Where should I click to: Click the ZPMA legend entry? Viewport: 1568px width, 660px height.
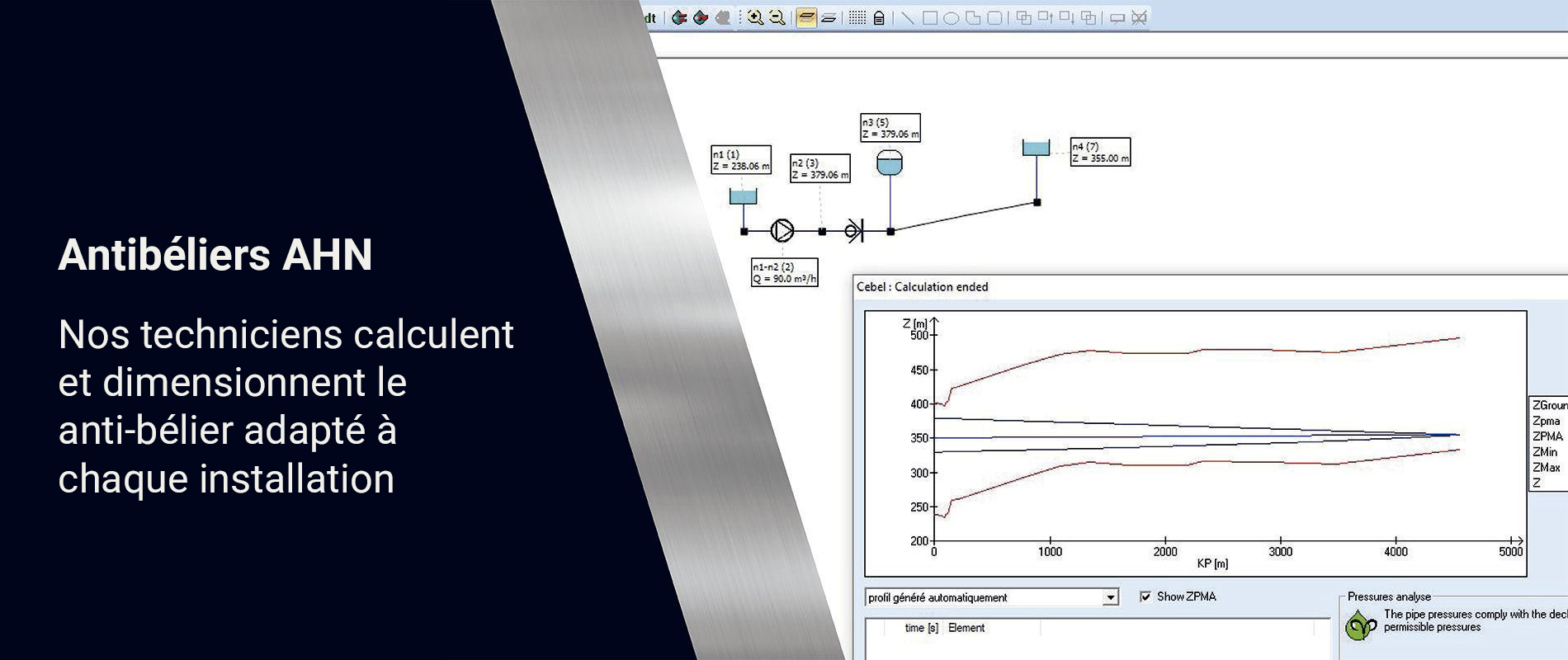coord(1547,436)
